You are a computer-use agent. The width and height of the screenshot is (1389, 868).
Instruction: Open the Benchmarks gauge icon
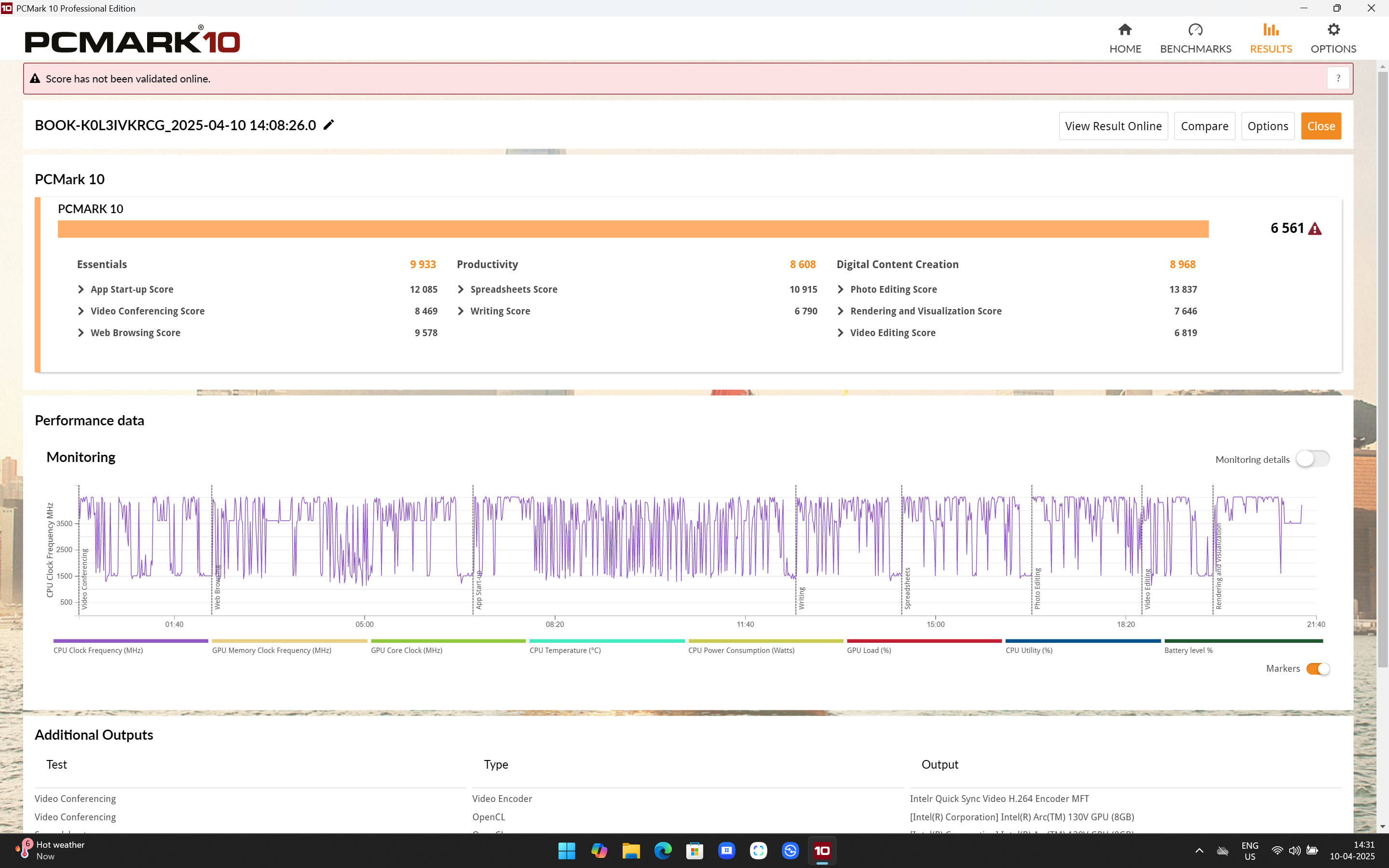[x=1195, y=29]
